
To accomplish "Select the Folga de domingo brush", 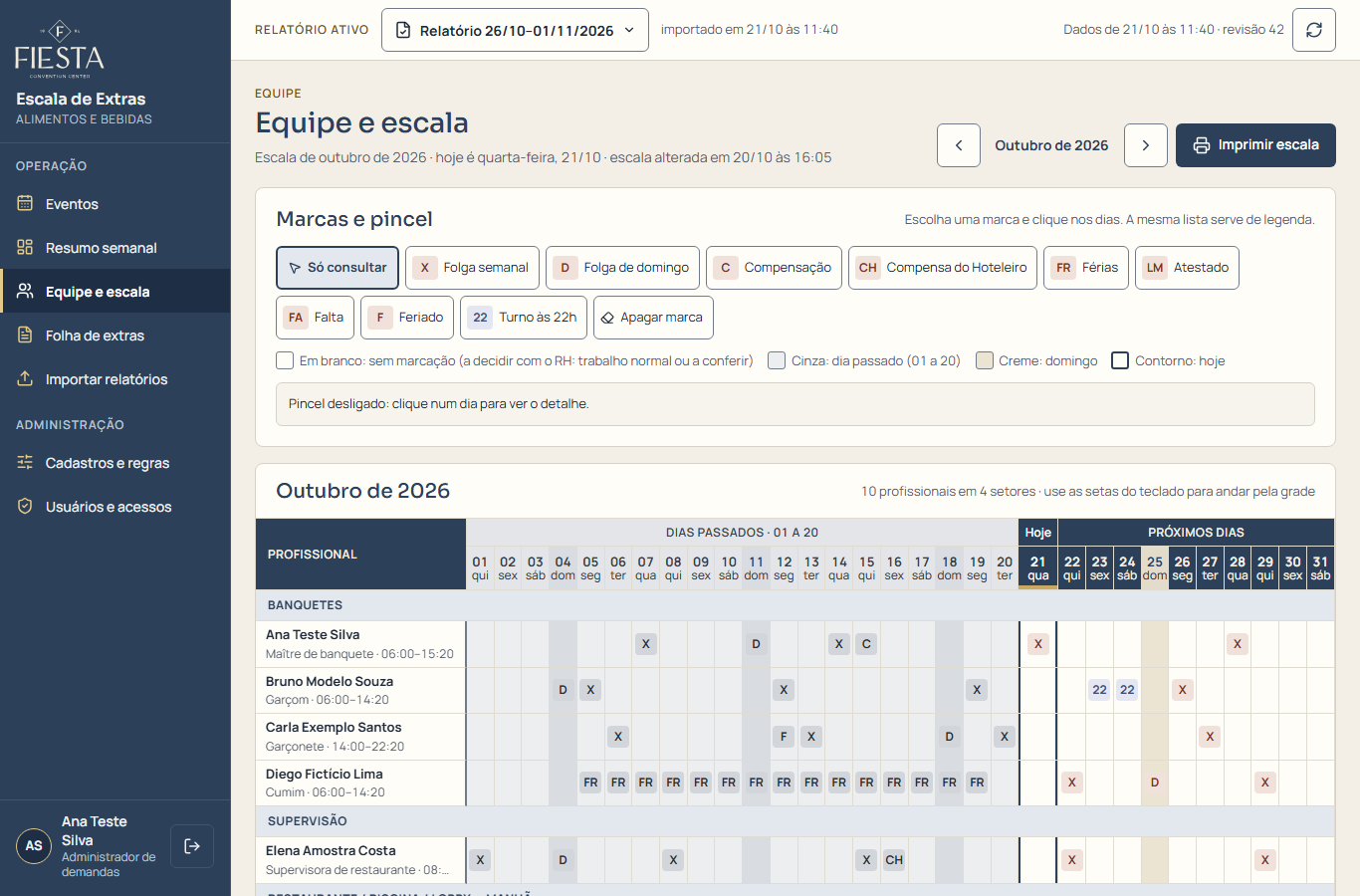I will [622, 268].
